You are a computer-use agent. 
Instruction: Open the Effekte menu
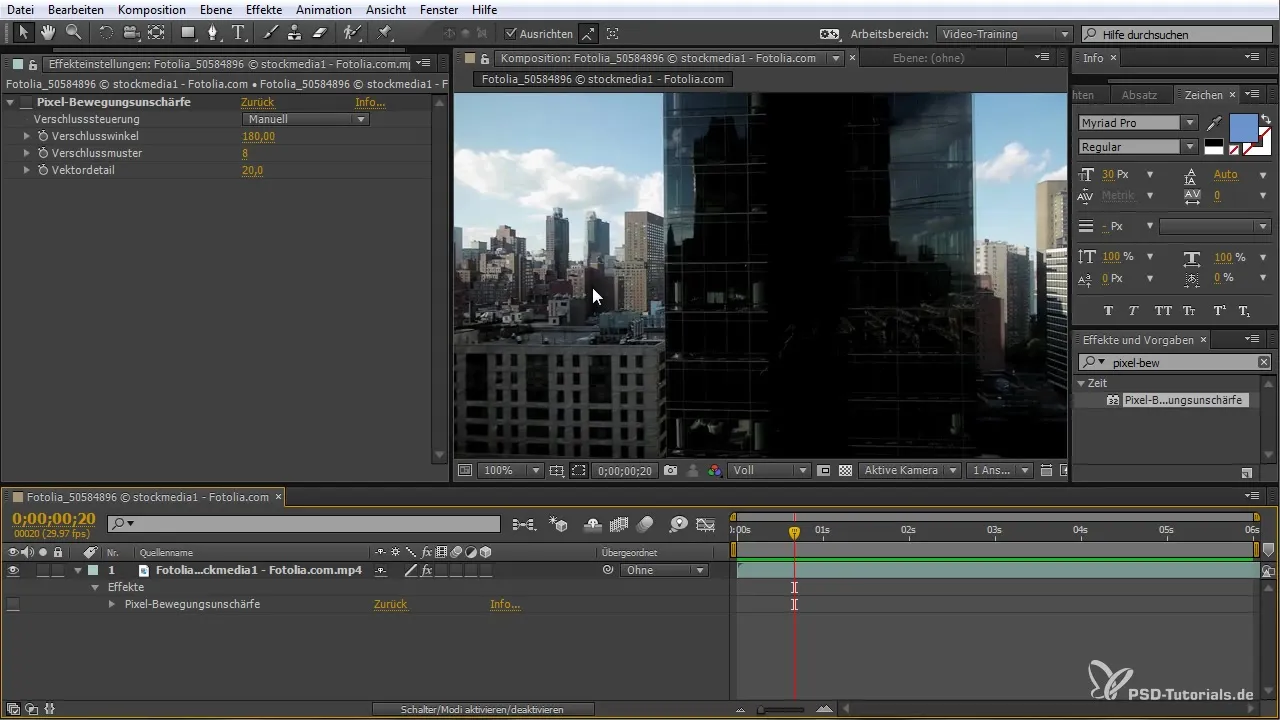tap(264, 9)
